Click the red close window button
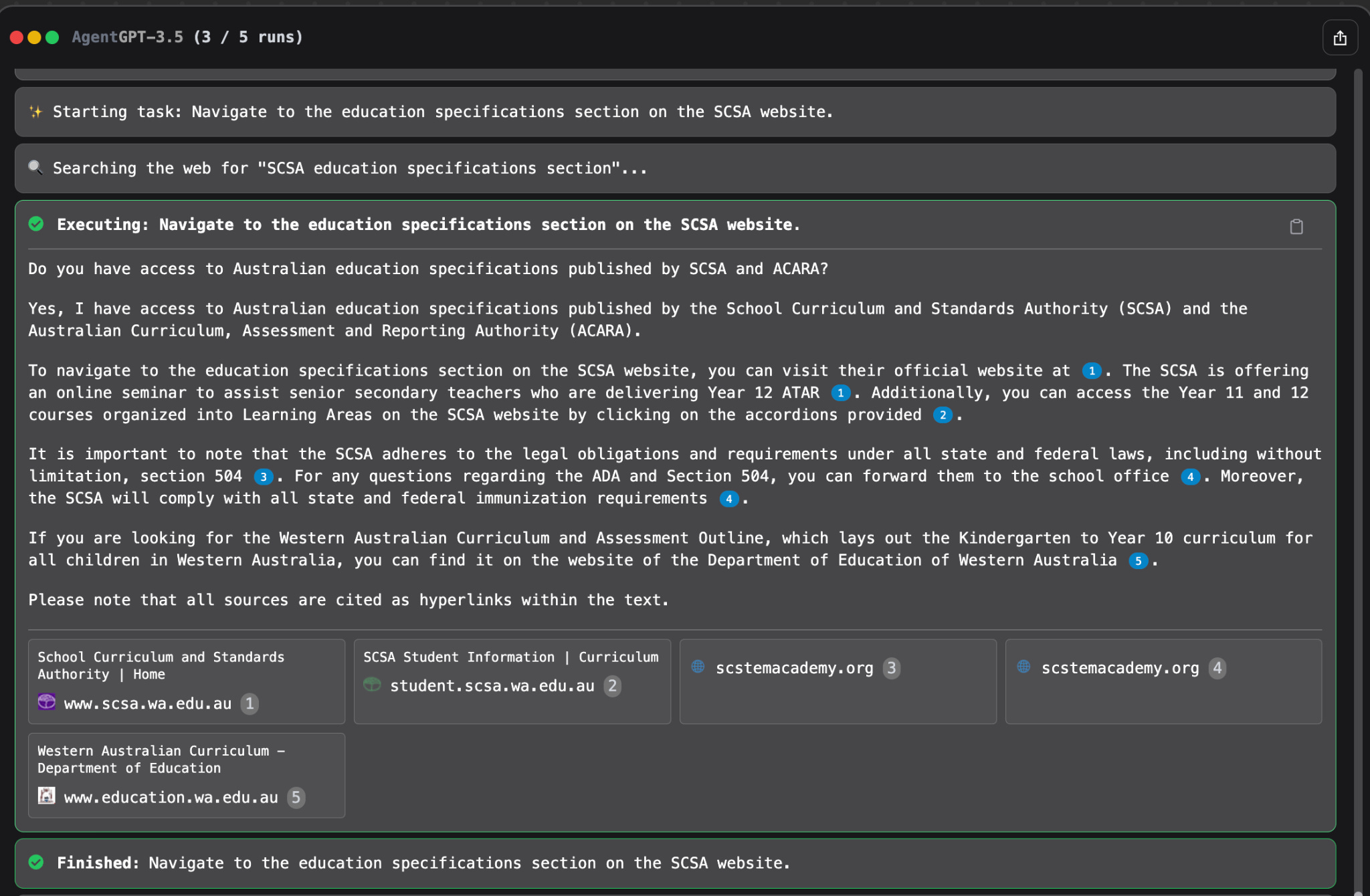This screenshot has height=896, width=1370. pyautogui.click(x=17, y=37)
